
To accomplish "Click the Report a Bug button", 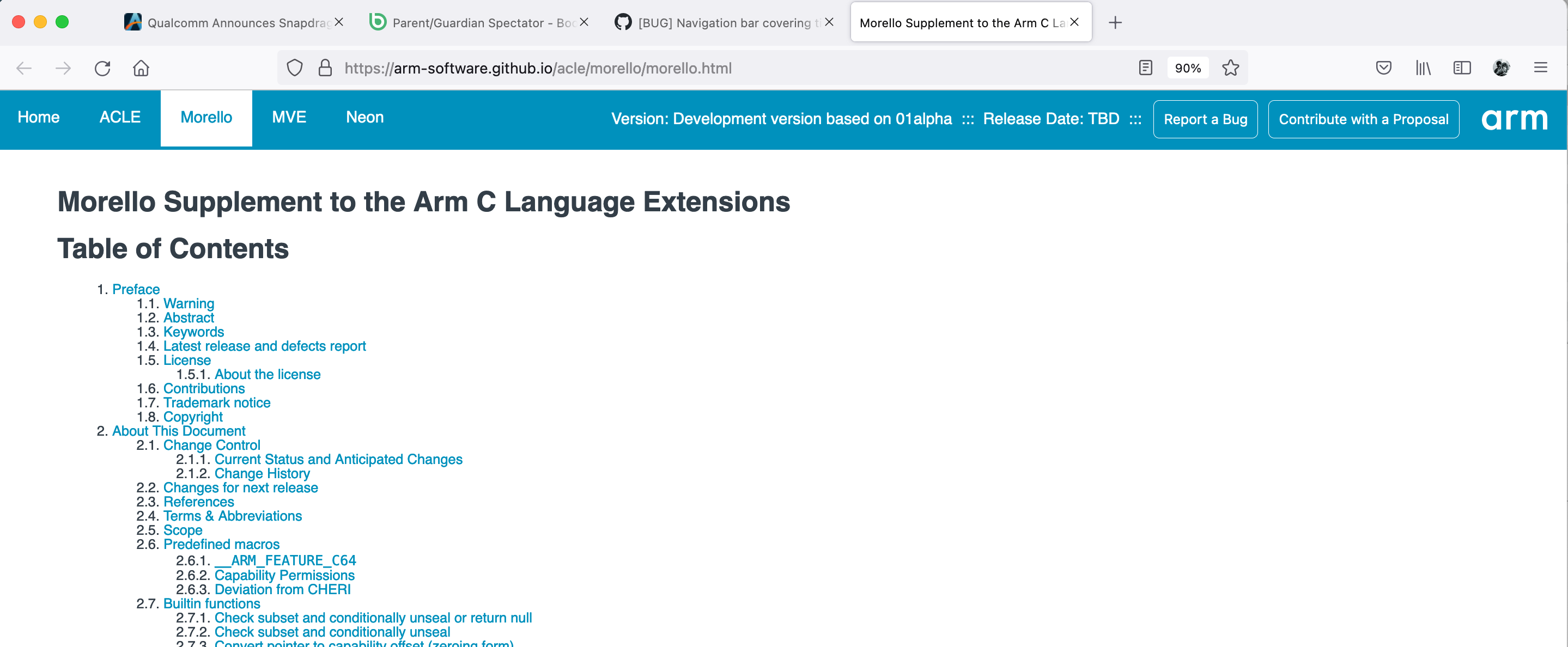I will (1205, 119).
